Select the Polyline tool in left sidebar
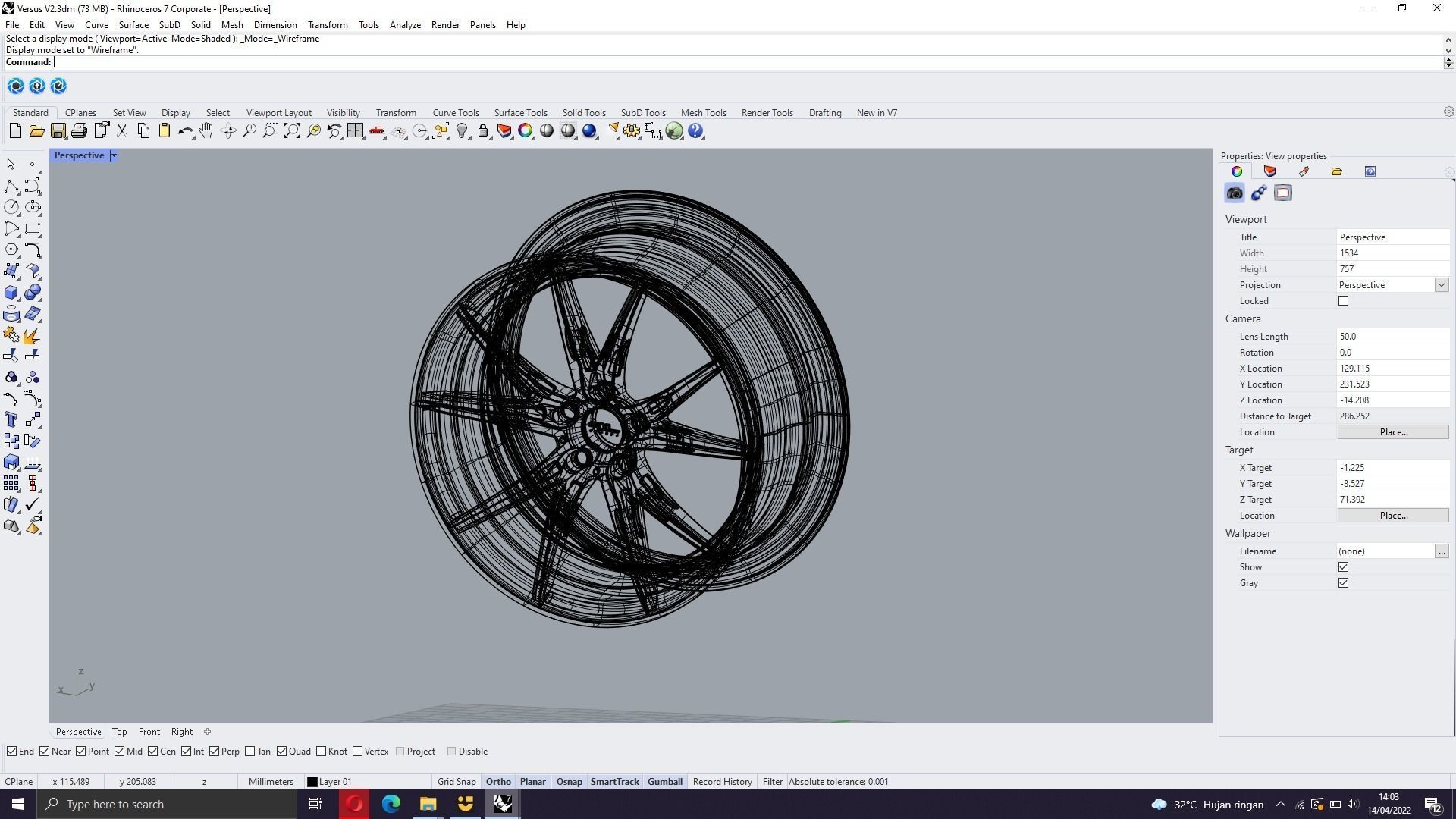The width and height of the screenshot is (1456, 819). (x=11, y=186)
